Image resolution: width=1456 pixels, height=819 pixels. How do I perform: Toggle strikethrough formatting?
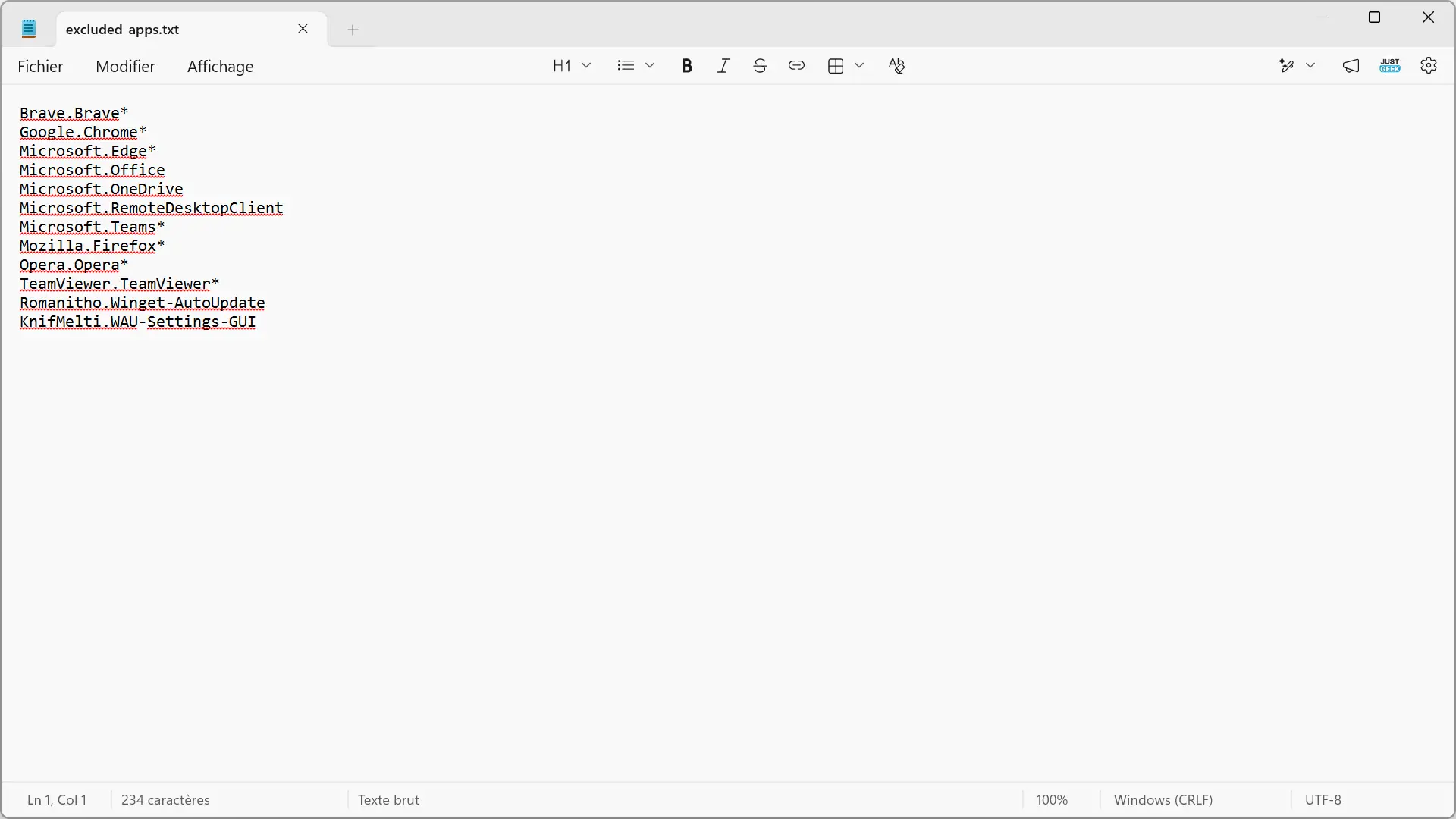760,66
